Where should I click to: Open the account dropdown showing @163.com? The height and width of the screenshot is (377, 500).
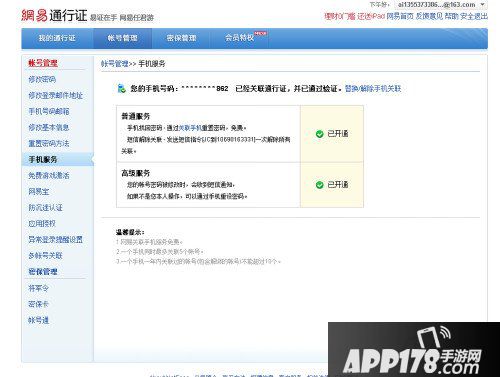pos(440,5)
